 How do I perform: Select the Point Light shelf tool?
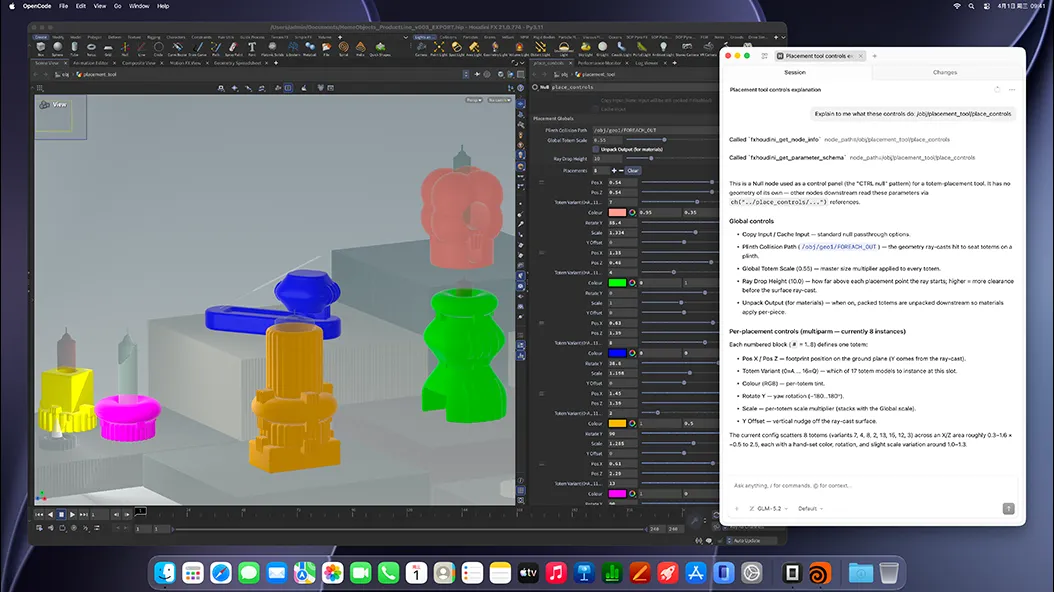coord(439,50)
